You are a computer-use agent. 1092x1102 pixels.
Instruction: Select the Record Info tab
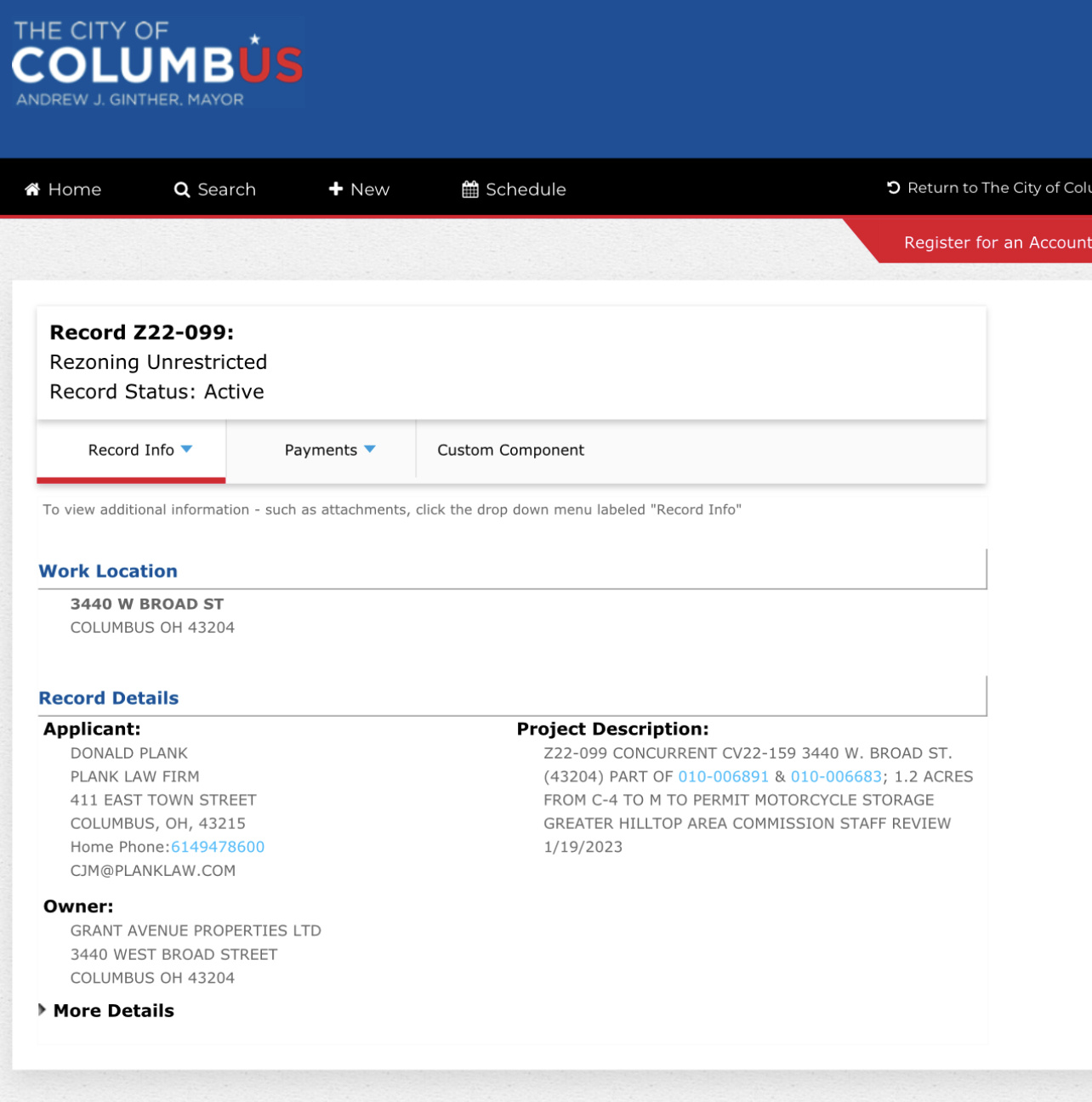pos(131,450)
